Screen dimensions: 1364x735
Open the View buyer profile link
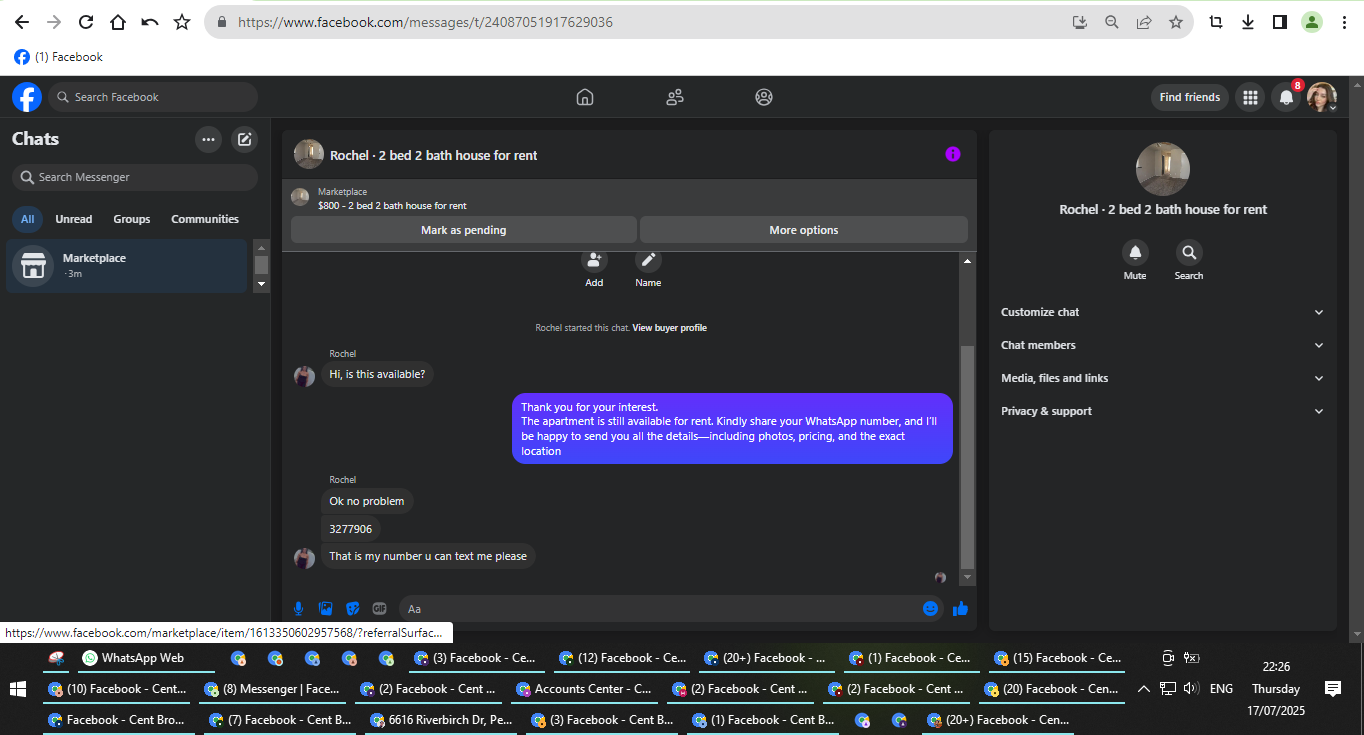click(670, 328)
